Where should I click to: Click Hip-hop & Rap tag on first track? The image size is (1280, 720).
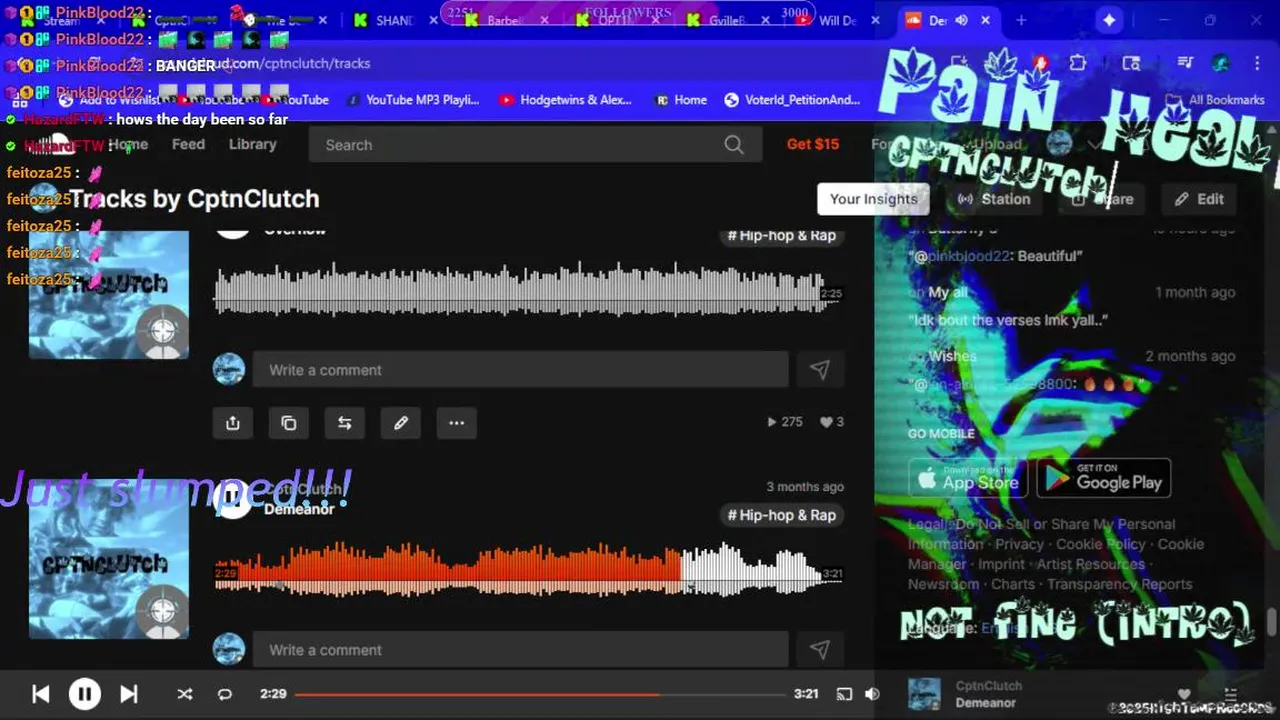click(x=781, y=236)
